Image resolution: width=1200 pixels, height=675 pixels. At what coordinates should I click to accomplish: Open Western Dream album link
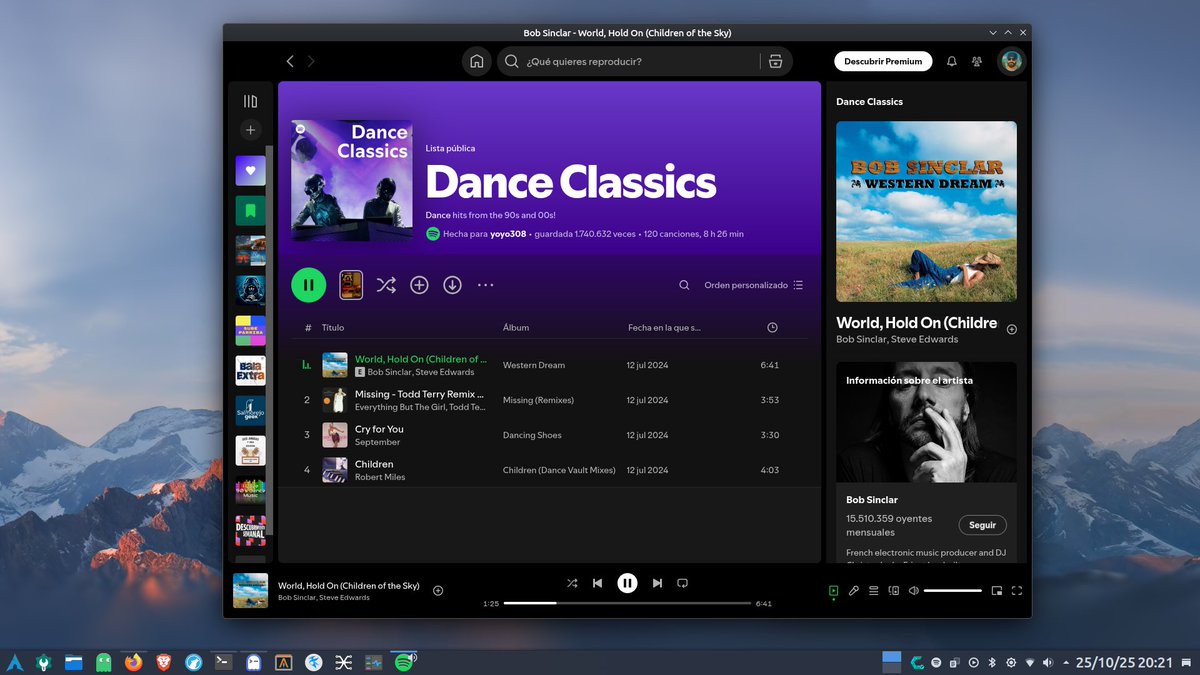(x=534, y=365)
